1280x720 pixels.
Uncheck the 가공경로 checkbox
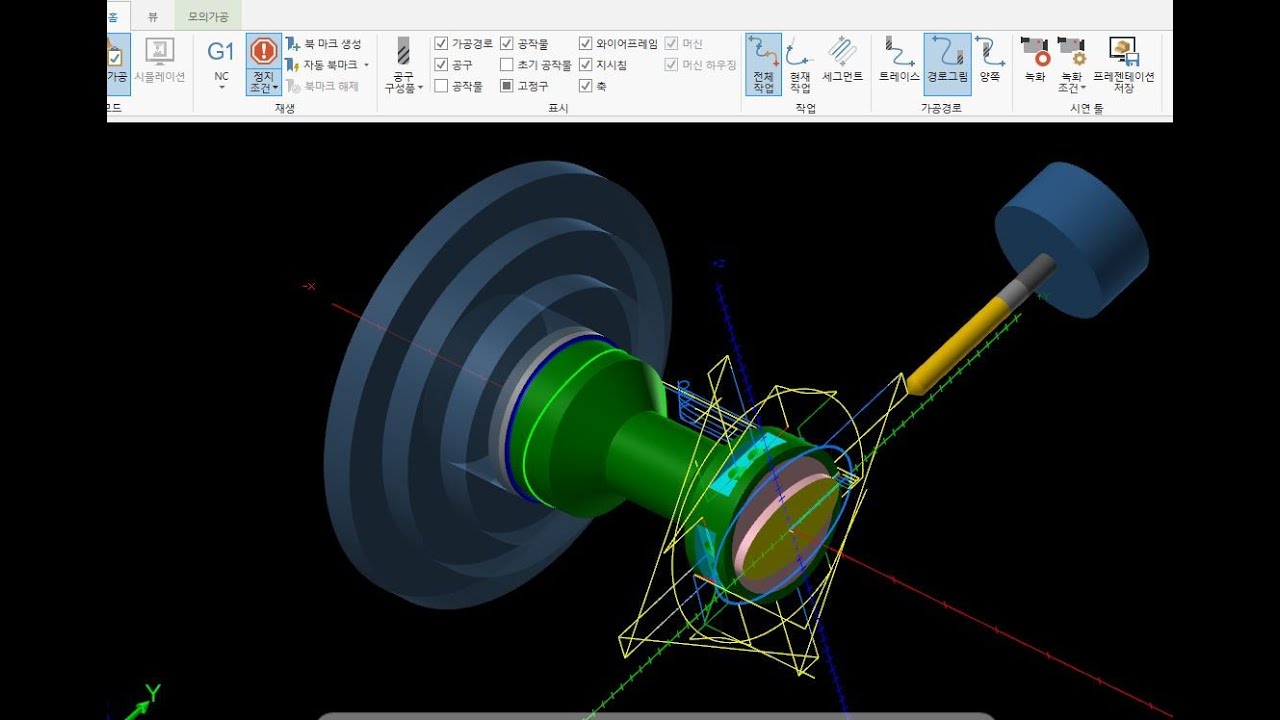441,44
